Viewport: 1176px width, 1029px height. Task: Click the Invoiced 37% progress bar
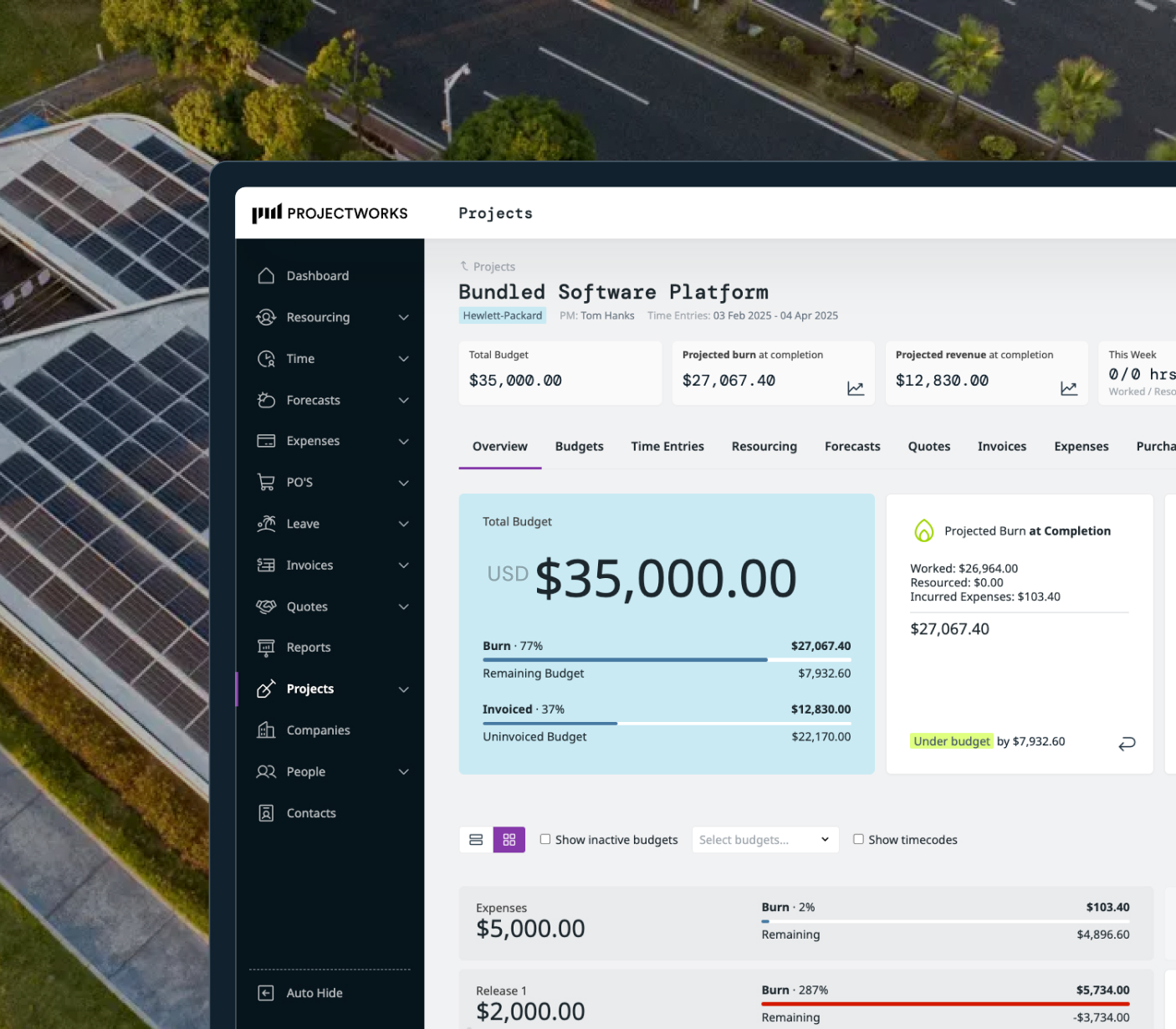click(667, 723)
